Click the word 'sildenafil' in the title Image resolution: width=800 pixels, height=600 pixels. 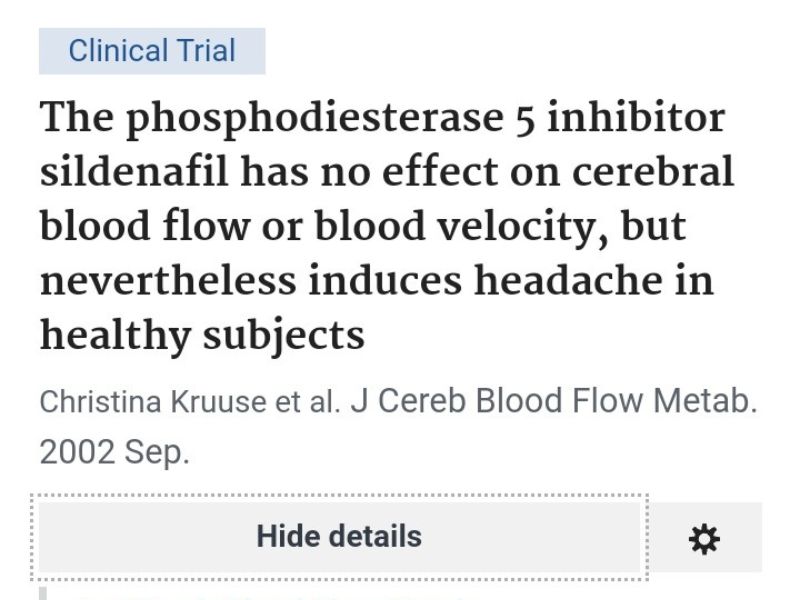click(134, 171)
